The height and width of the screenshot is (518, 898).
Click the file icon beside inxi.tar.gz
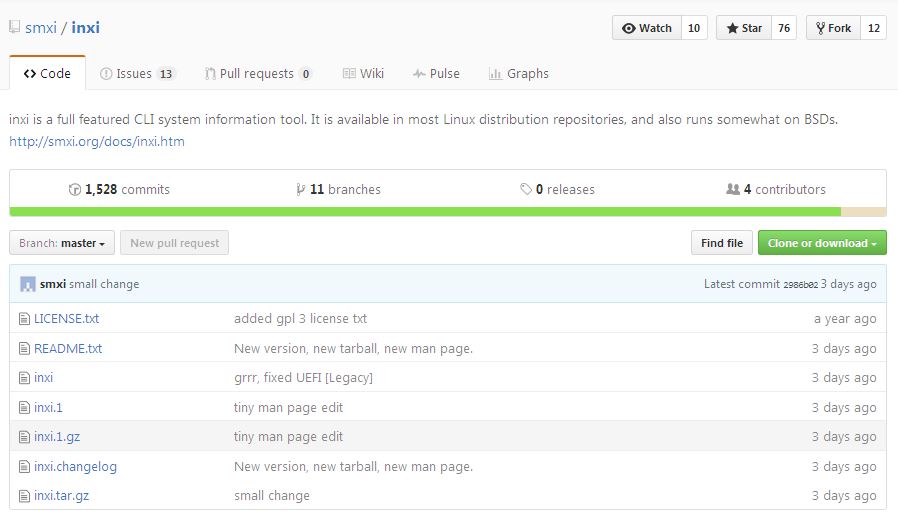(24, 496)
